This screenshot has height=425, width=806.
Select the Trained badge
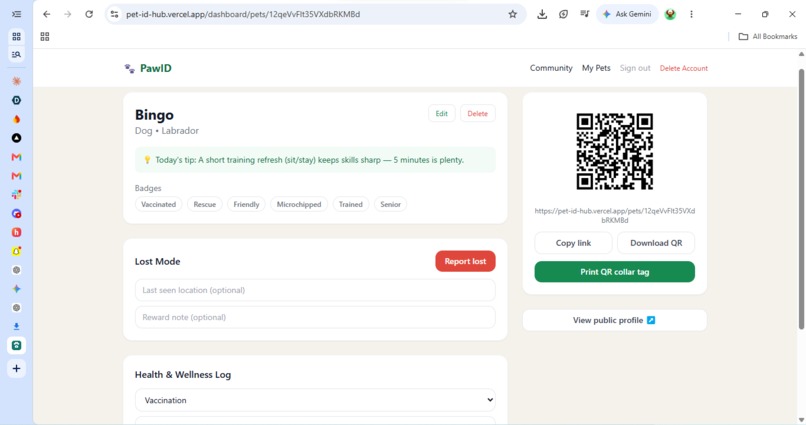pyautogui.click(x=351, y=205)
